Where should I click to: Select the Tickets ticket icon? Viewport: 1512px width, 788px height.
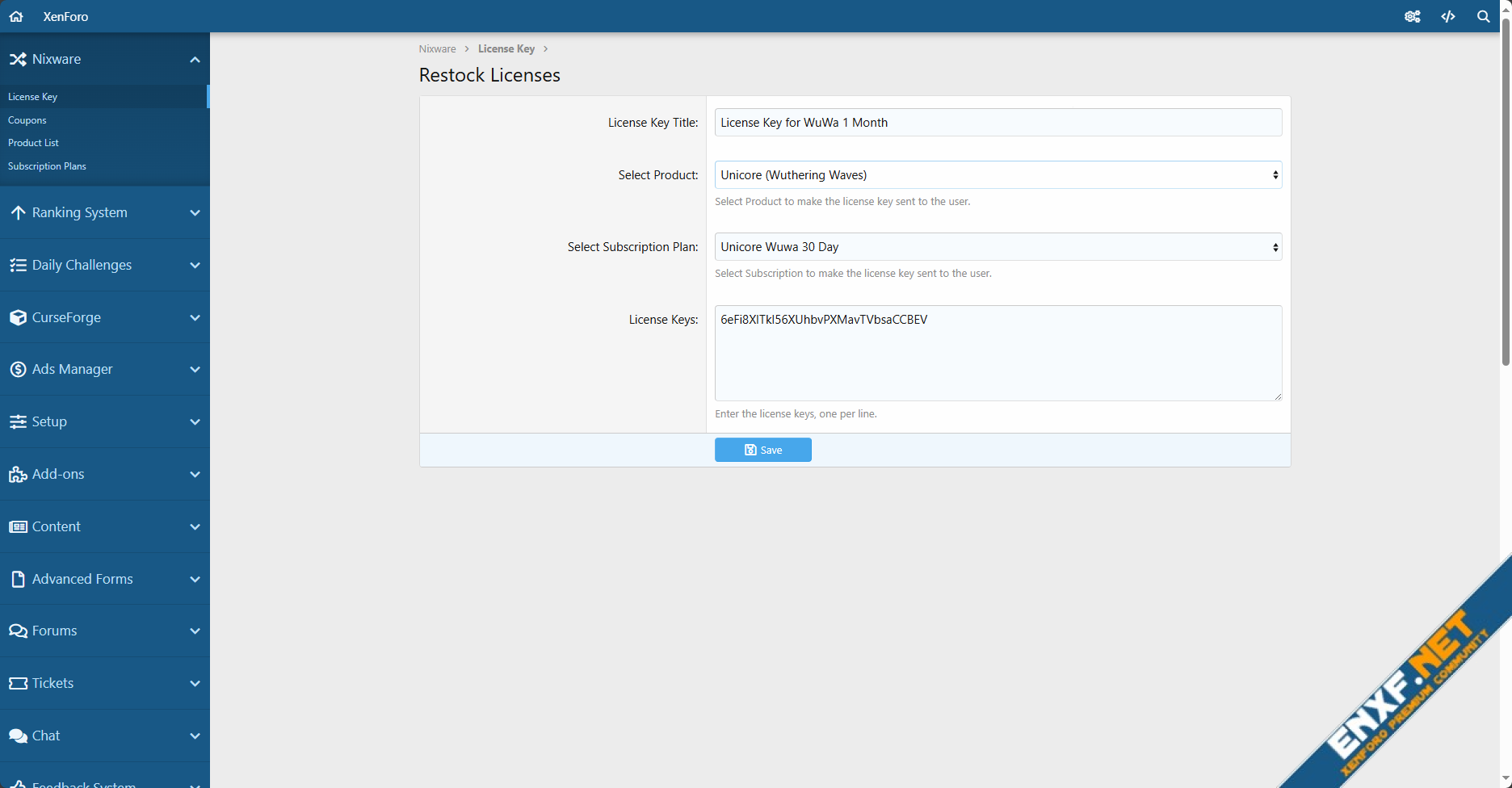18,683
